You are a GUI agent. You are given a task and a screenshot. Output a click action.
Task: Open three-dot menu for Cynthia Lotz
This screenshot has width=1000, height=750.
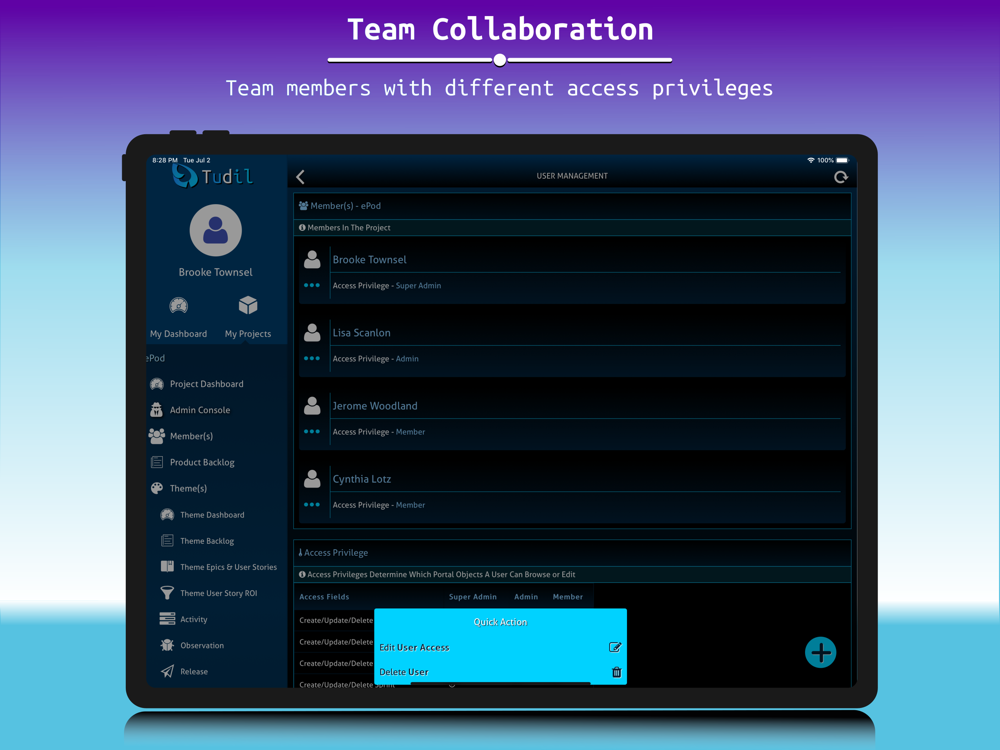[312, 504]
